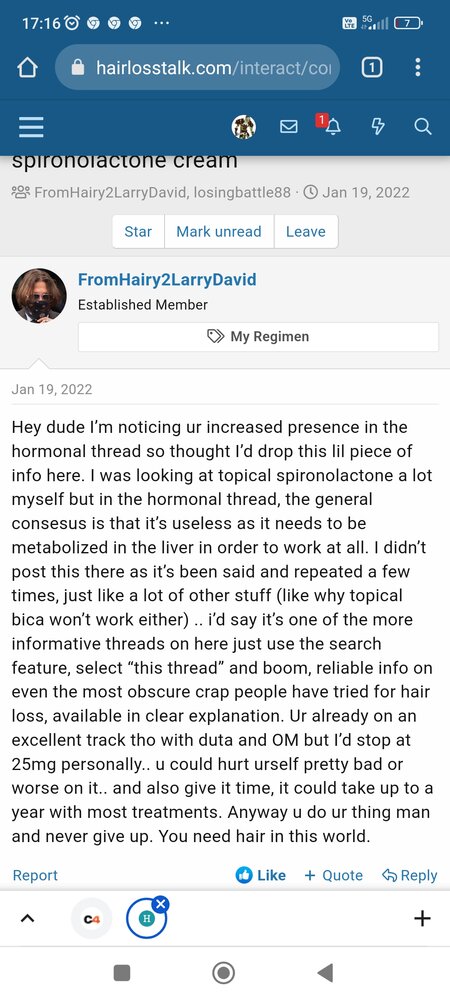Open the notifications bell with badge
The image size is (450, 1000).
click(x=330, y=126)
